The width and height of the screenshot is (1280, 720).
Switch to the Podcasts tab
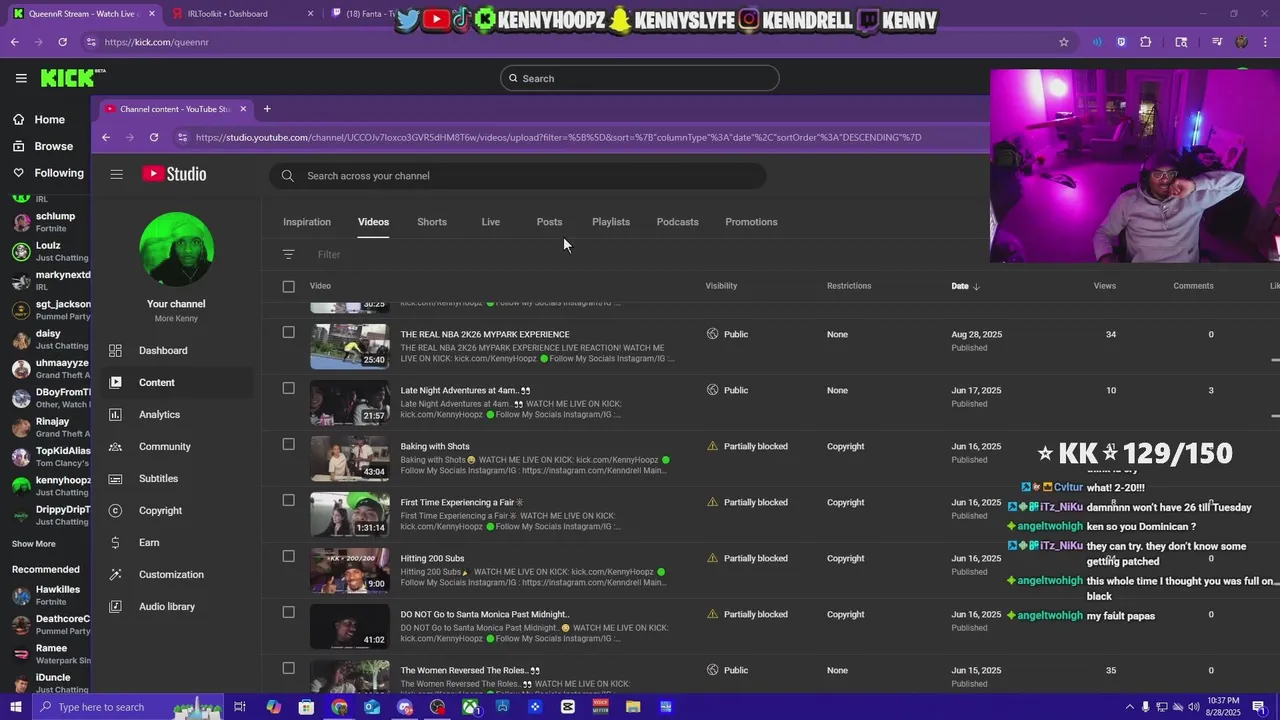point(678,222)
